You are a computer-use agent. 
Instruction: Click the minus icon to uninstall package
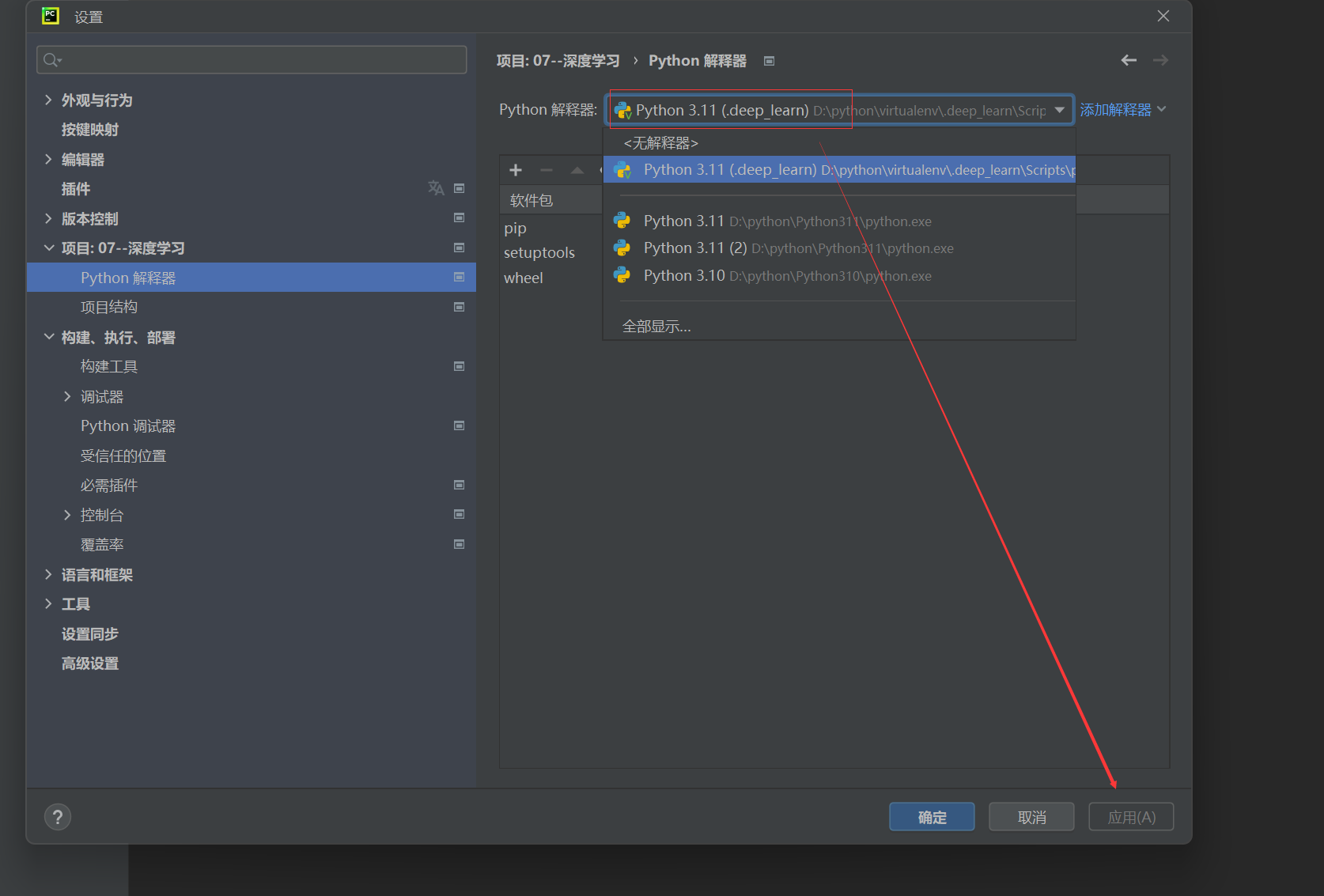[x=547, y=170]
